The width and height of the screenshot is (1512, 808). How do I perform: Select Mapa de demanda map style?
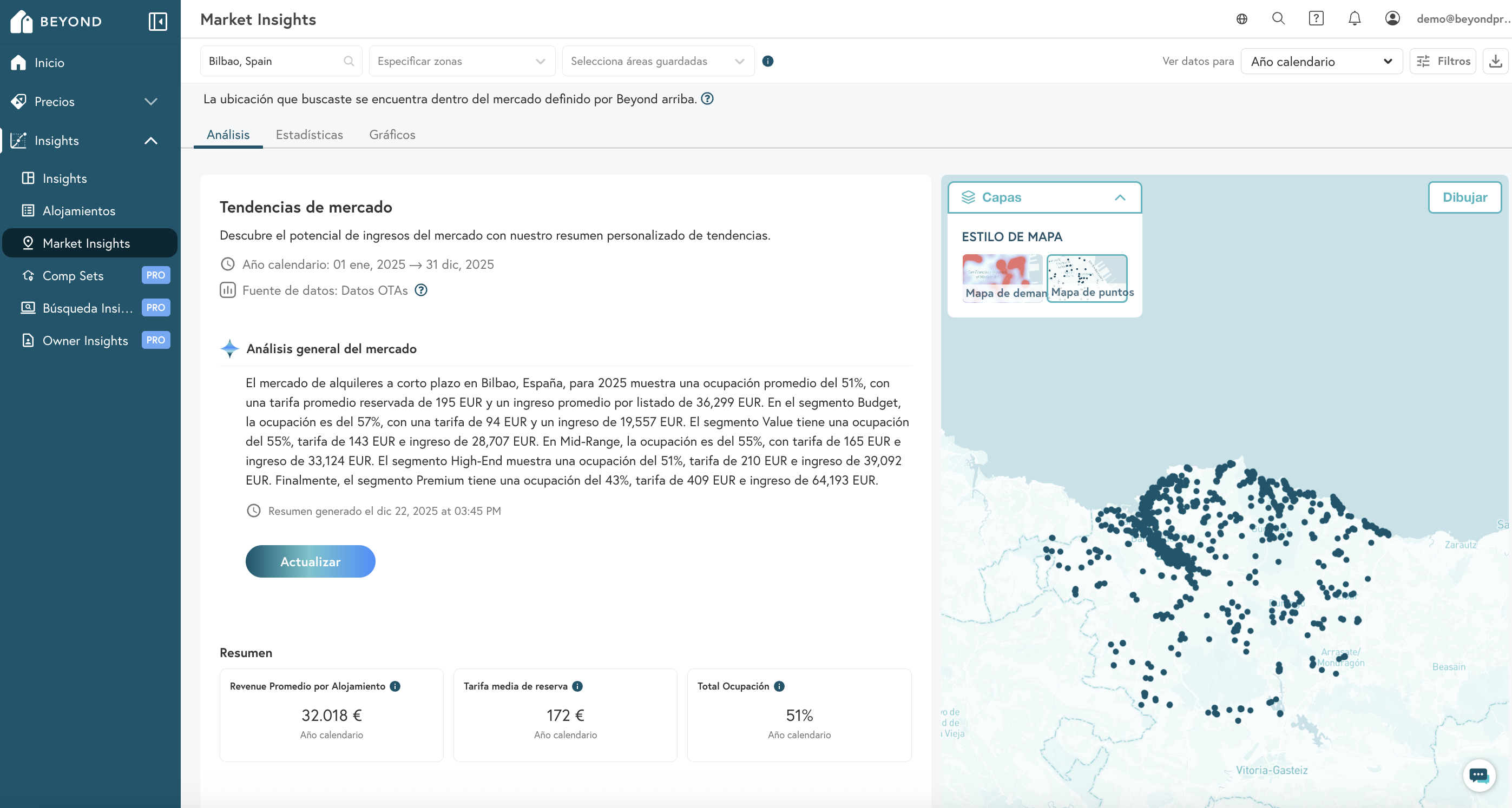1003,277
